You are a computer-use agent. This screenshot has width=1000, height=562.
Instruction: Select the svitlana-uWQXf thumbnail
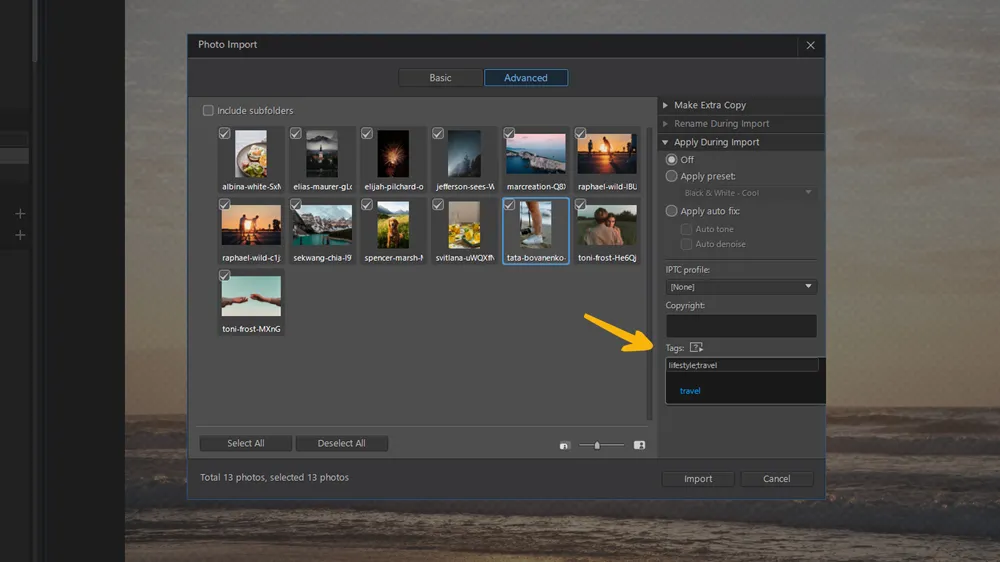point(464,225)
